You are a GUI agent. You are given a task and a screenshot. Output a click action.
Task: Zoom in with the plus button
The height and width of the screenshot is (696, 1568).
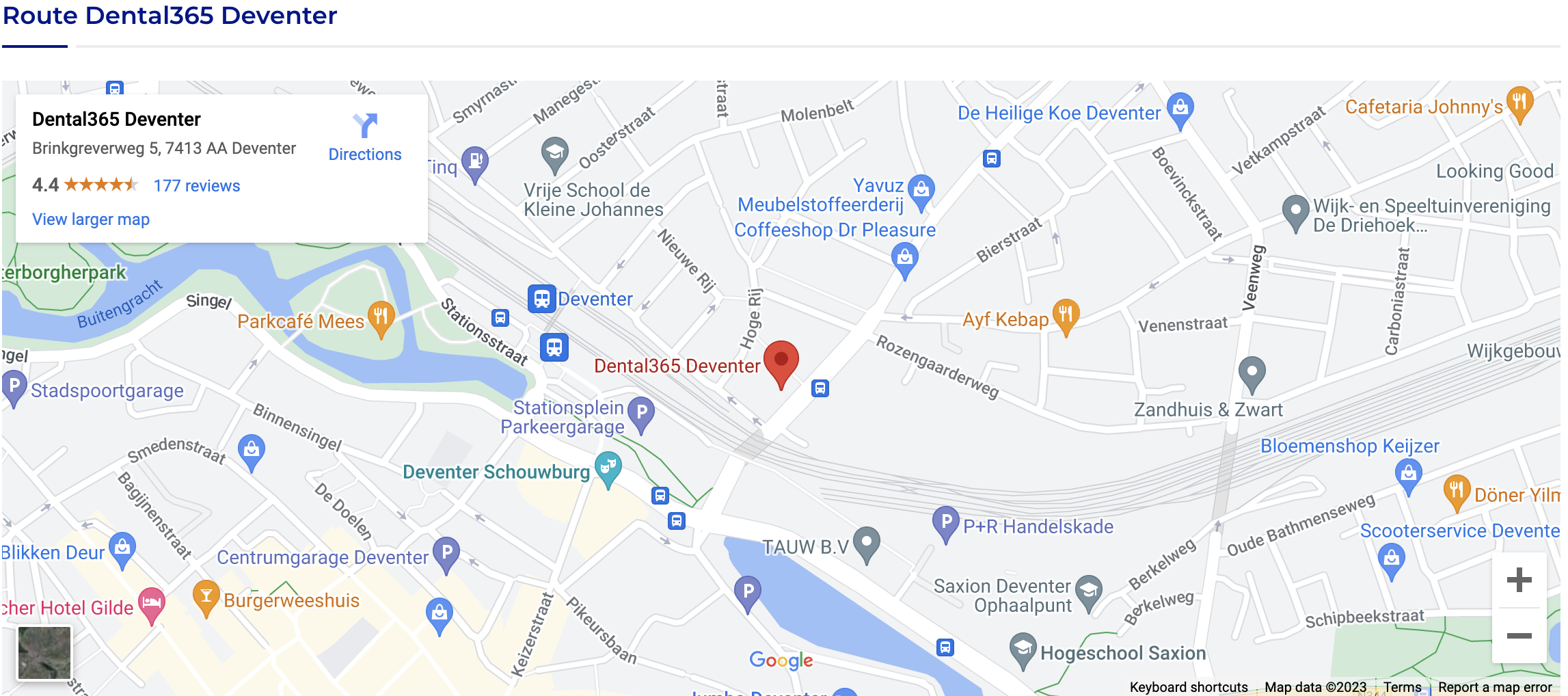coord(1519,580)
